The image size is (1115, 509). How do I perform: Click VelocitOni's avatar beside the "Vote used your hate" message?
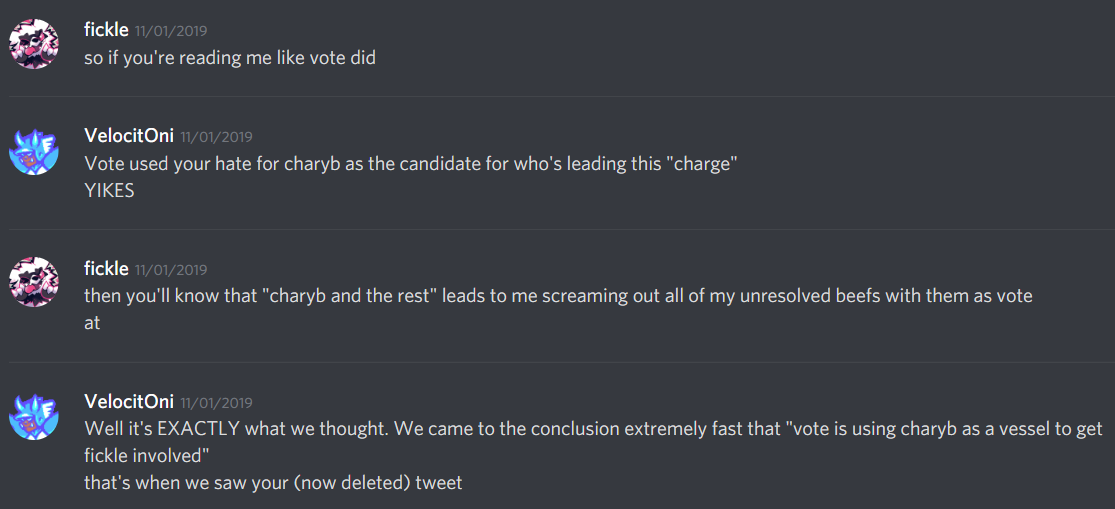35,150
